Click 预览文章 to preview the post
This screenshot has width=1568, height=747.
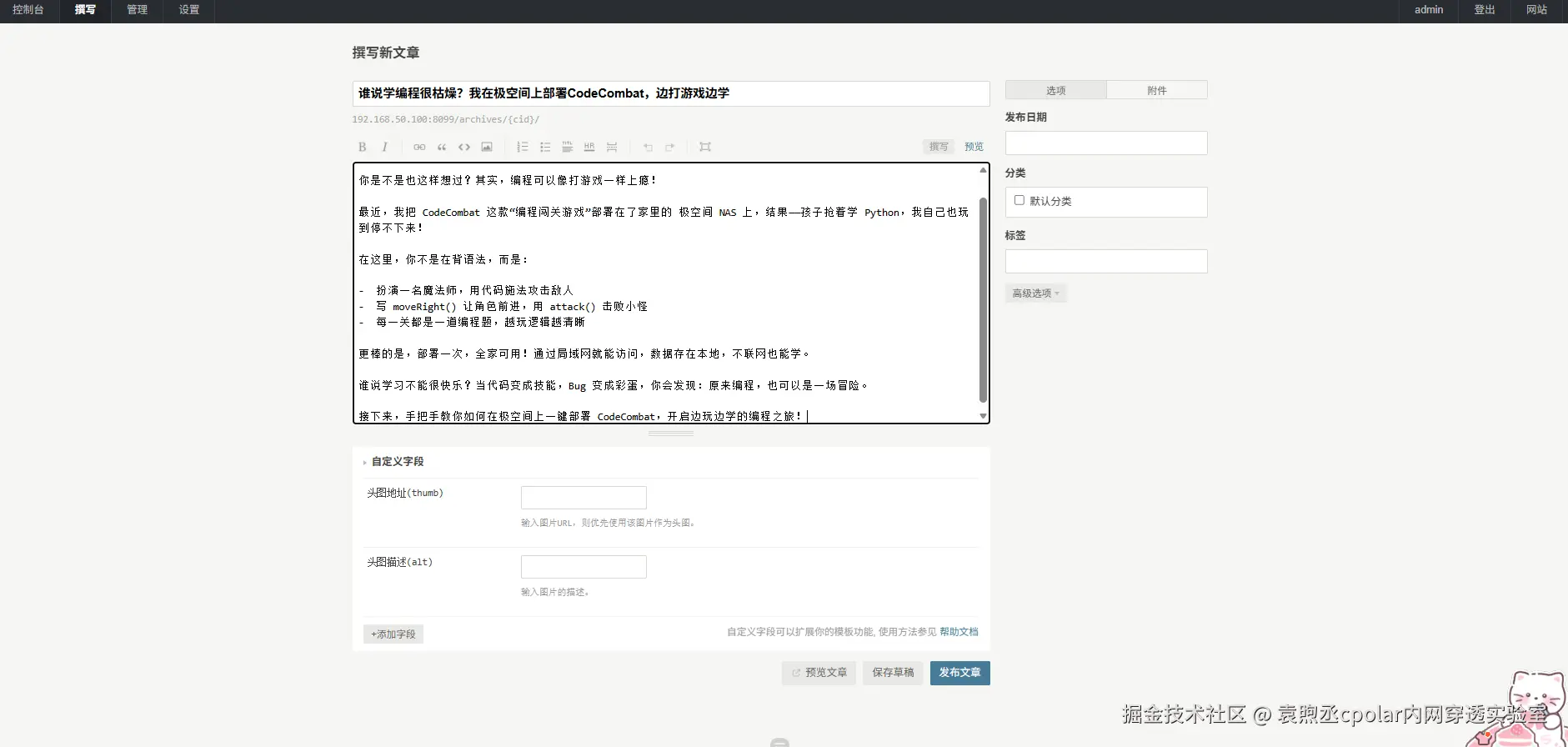819,673
